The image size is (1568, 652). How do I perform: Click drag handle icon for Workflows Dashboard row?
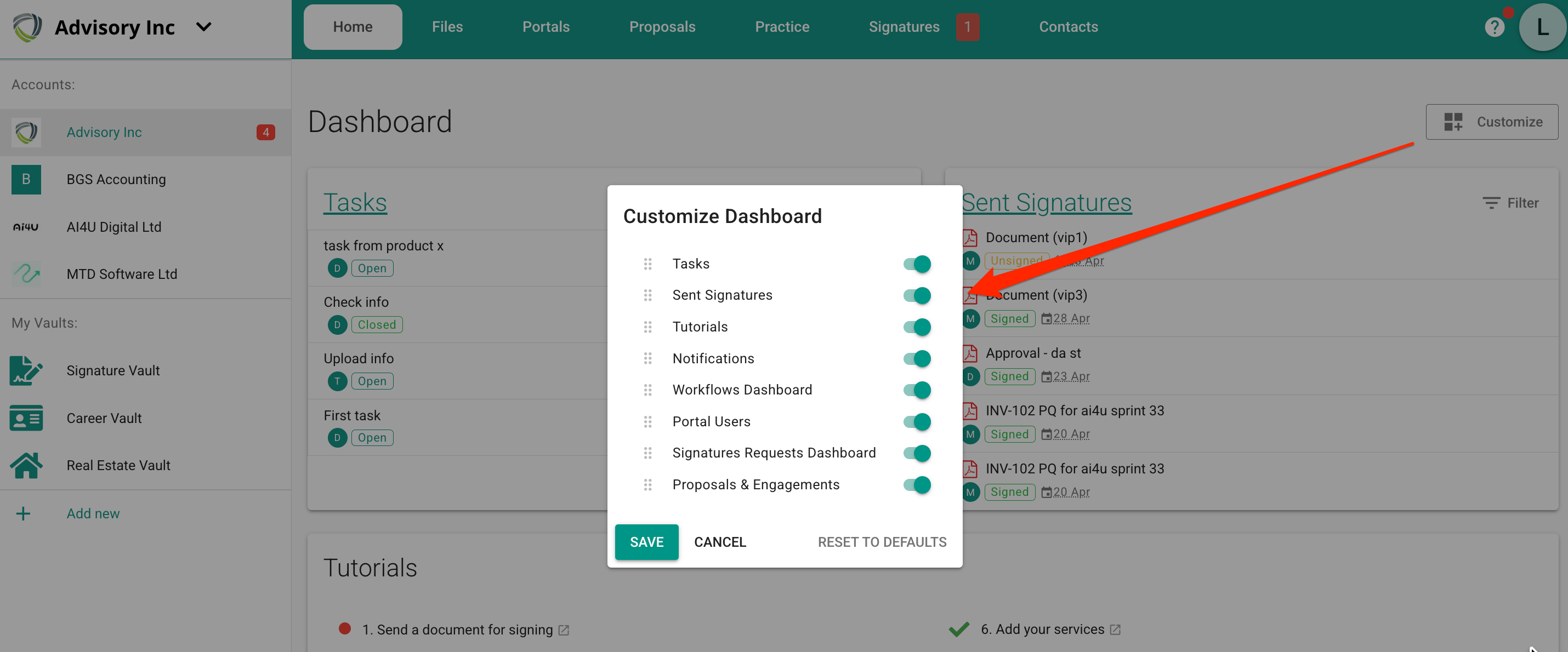coord(647,390)
